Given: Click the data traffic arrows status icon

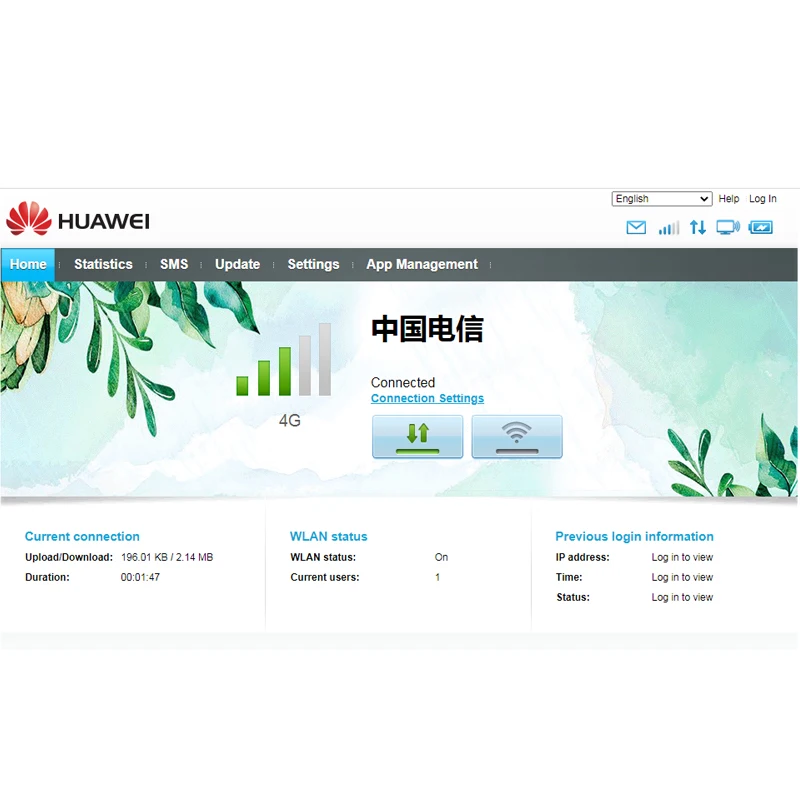Looking at the screenshot, I should pos(697,228).
